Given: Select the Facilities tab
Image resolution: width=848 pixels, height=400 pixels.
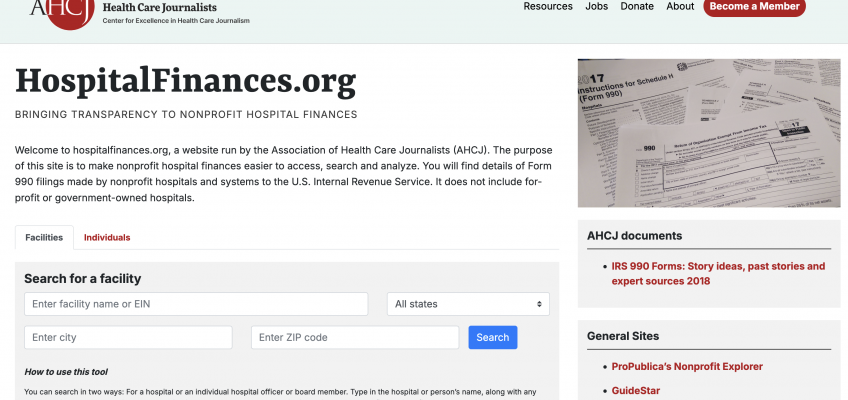Looking at the screenshot, I should pyautogui.click(x=44, y=237).
